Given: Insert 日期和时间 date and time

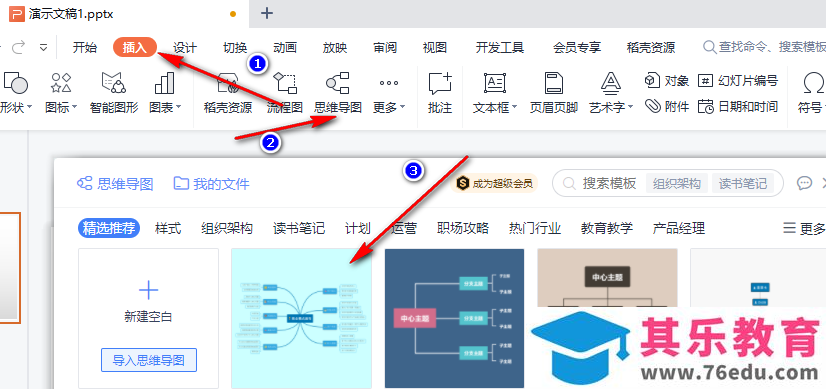Looking at the screenshot, I should coord(738,106).
